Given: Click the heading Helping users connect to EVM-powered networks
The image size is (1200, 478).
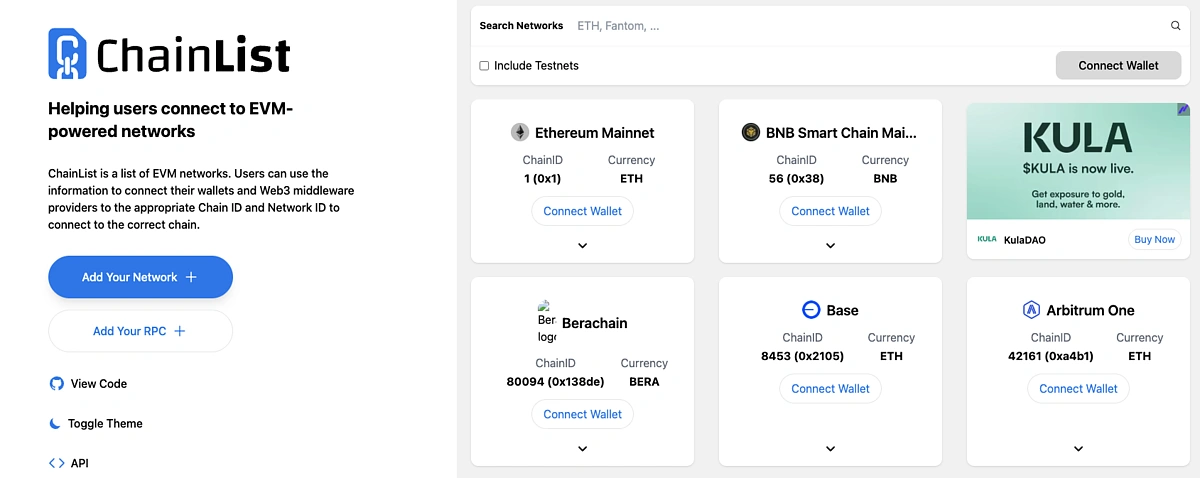Looking at the screenshot, I should point(171,120).
